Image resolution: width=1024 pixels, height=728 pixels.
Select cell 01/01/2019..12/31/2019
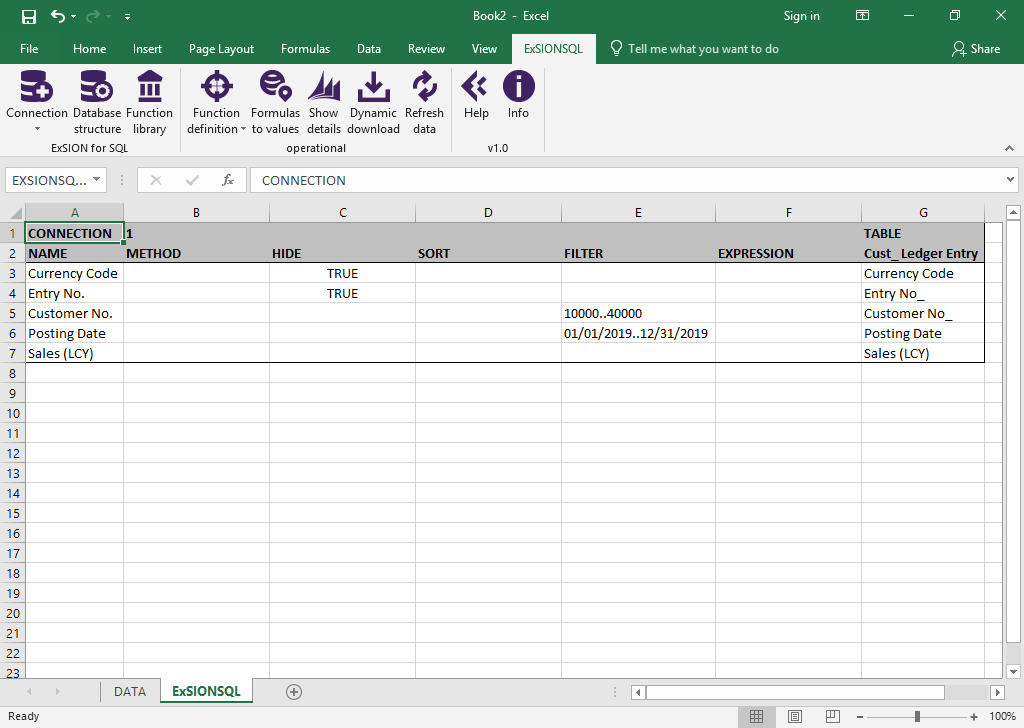(638, 334)
